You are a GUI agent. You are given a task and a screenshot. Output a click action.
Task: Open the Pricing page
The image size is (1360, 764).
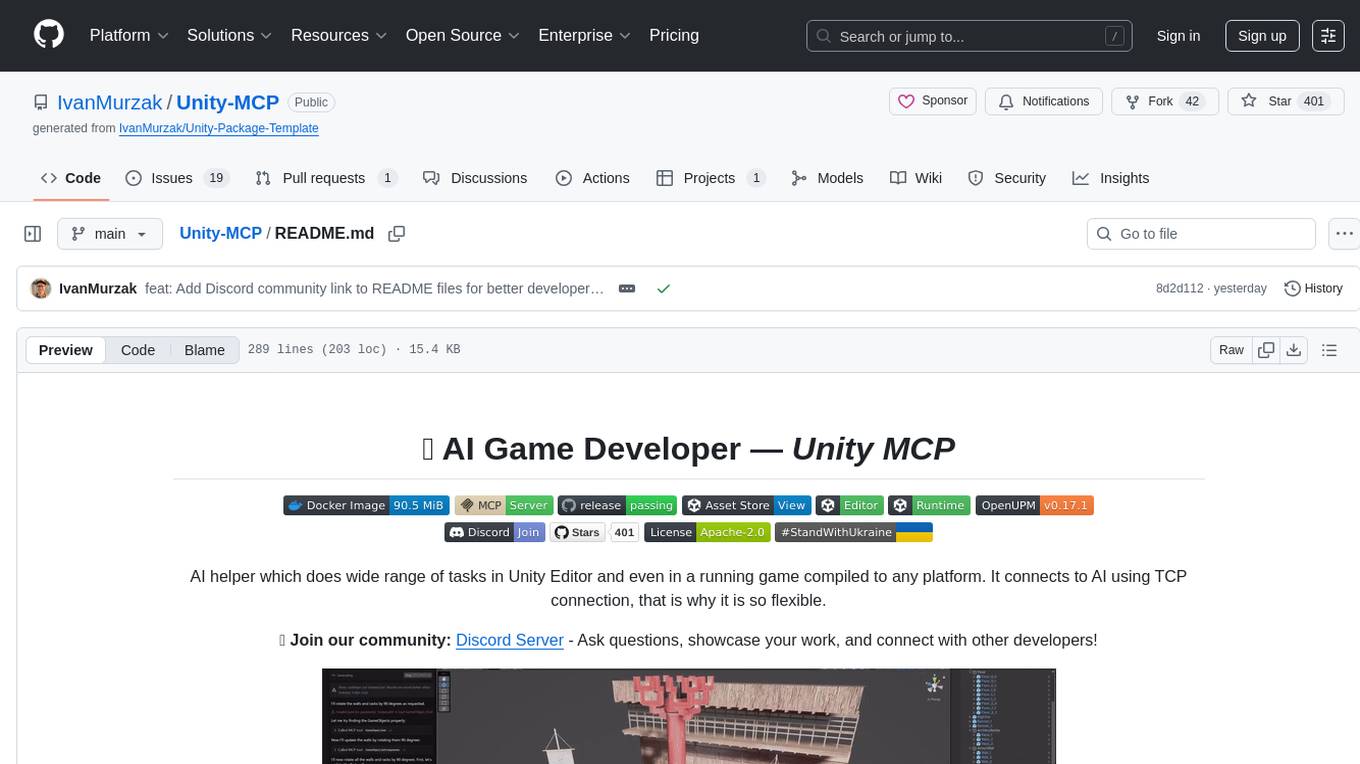coord(674,35)
